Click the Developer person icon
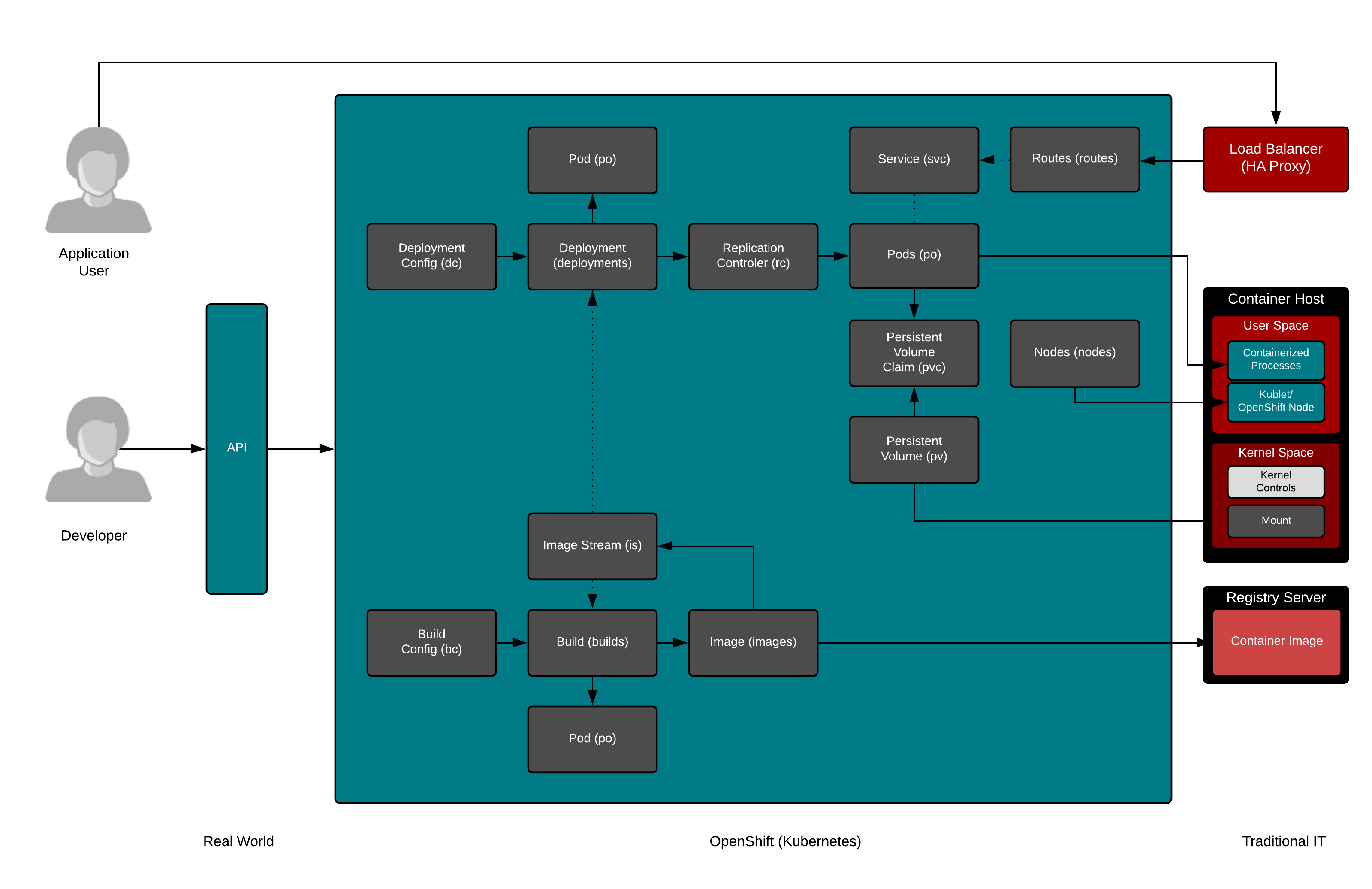1372x889 pixels. click(x=99, y=449)
